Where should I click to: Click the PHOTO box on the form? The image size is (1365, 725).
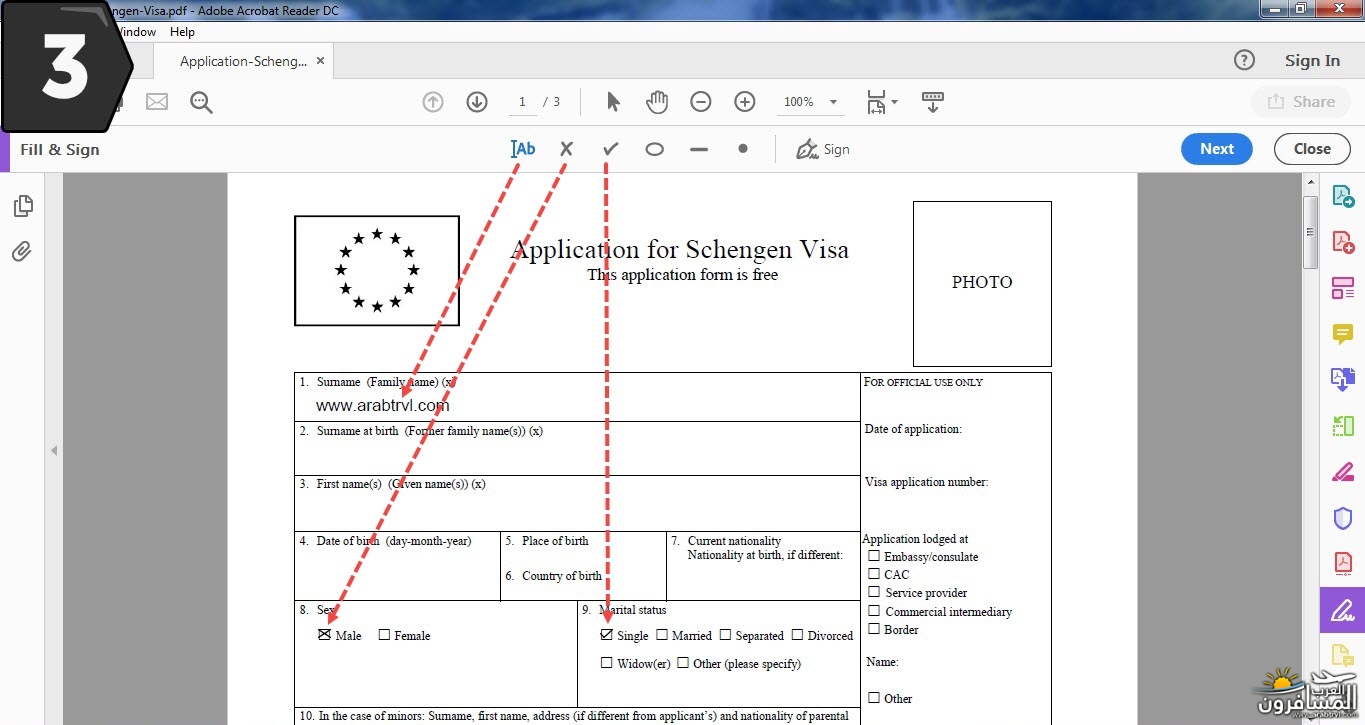pos(982,283)
